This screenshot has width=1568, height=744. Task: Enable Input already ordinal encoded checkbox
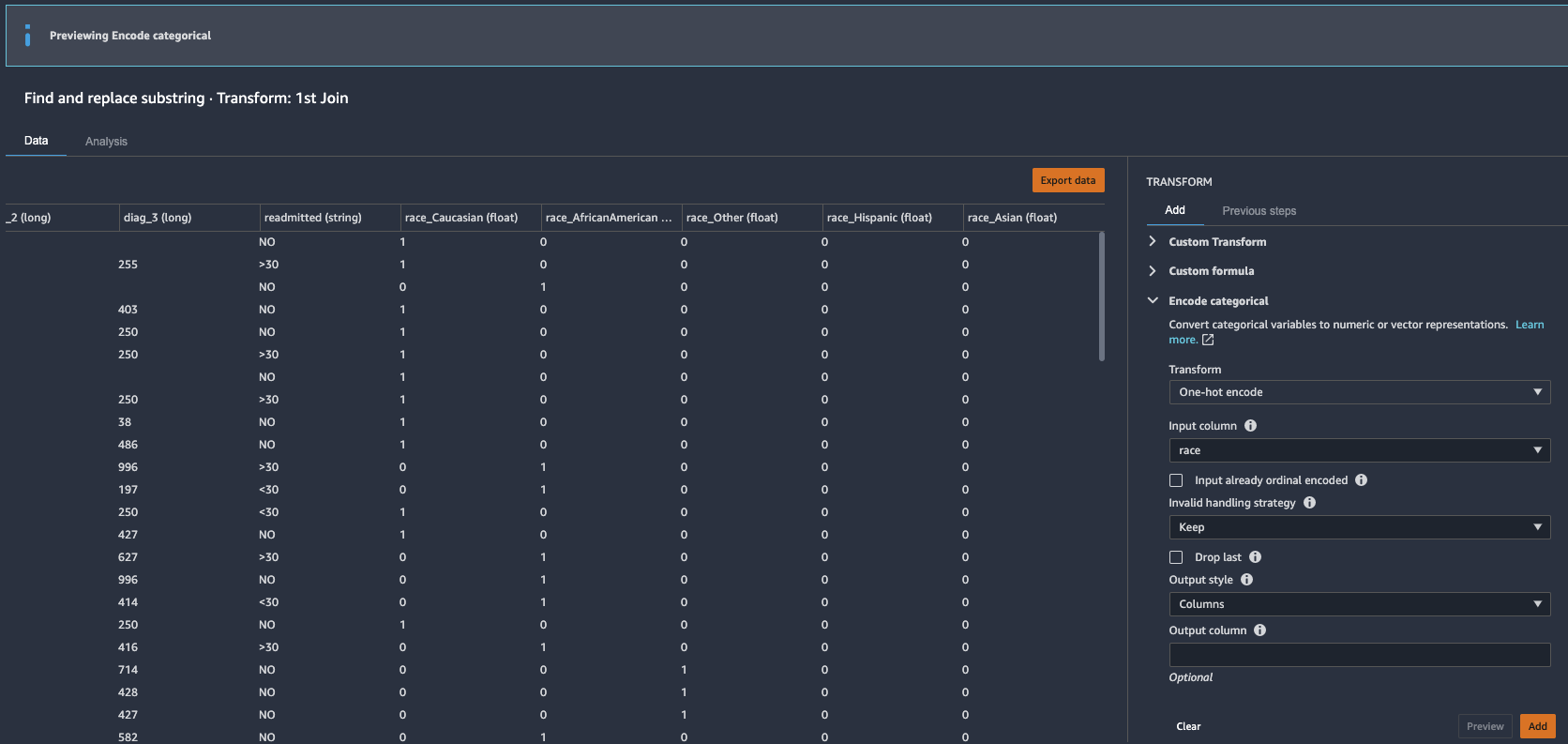[1176, 480]
